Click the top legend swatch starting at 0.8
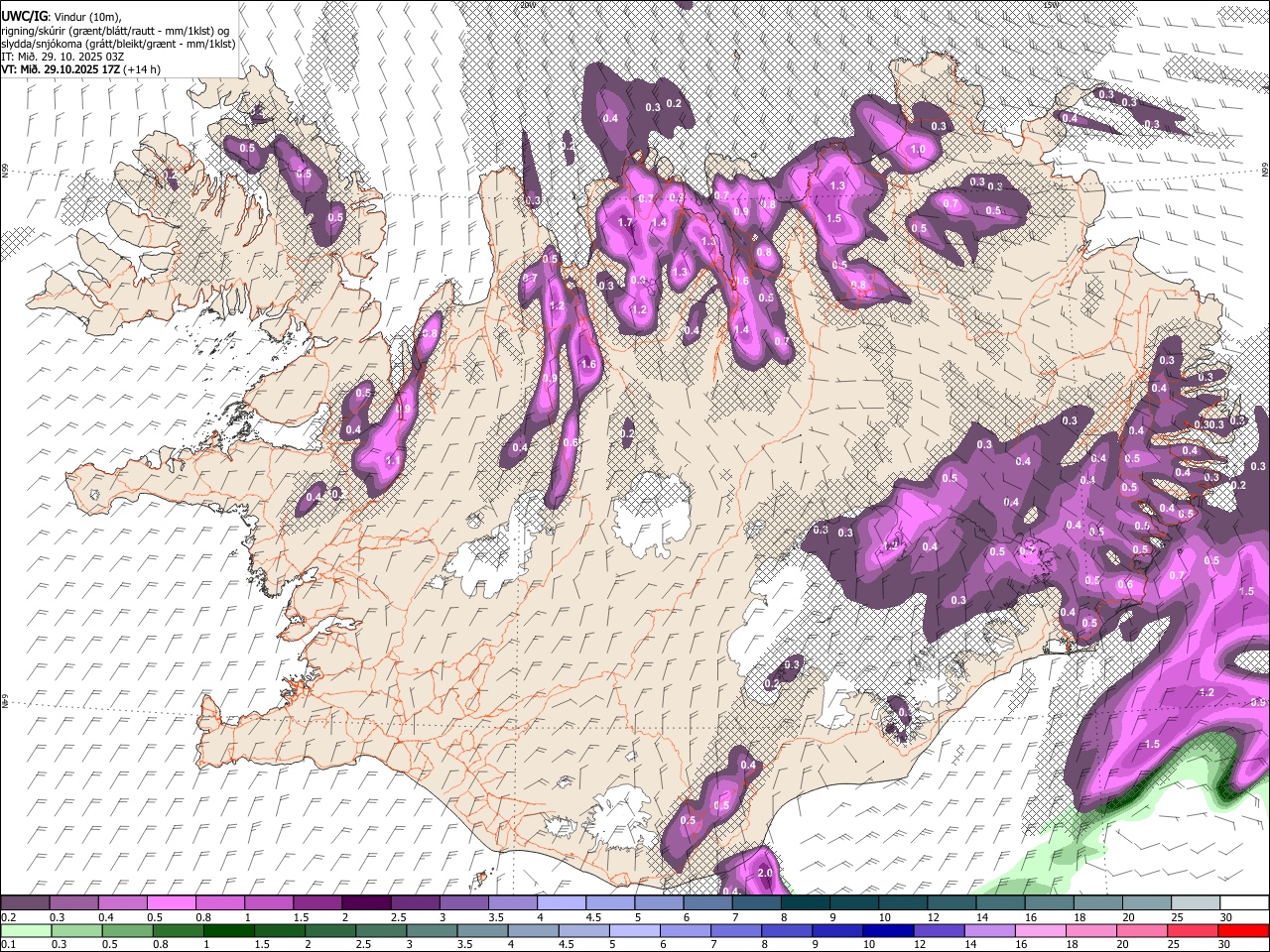The width and height of the screenshot is (1270, 952). click(x=219, y=902)
